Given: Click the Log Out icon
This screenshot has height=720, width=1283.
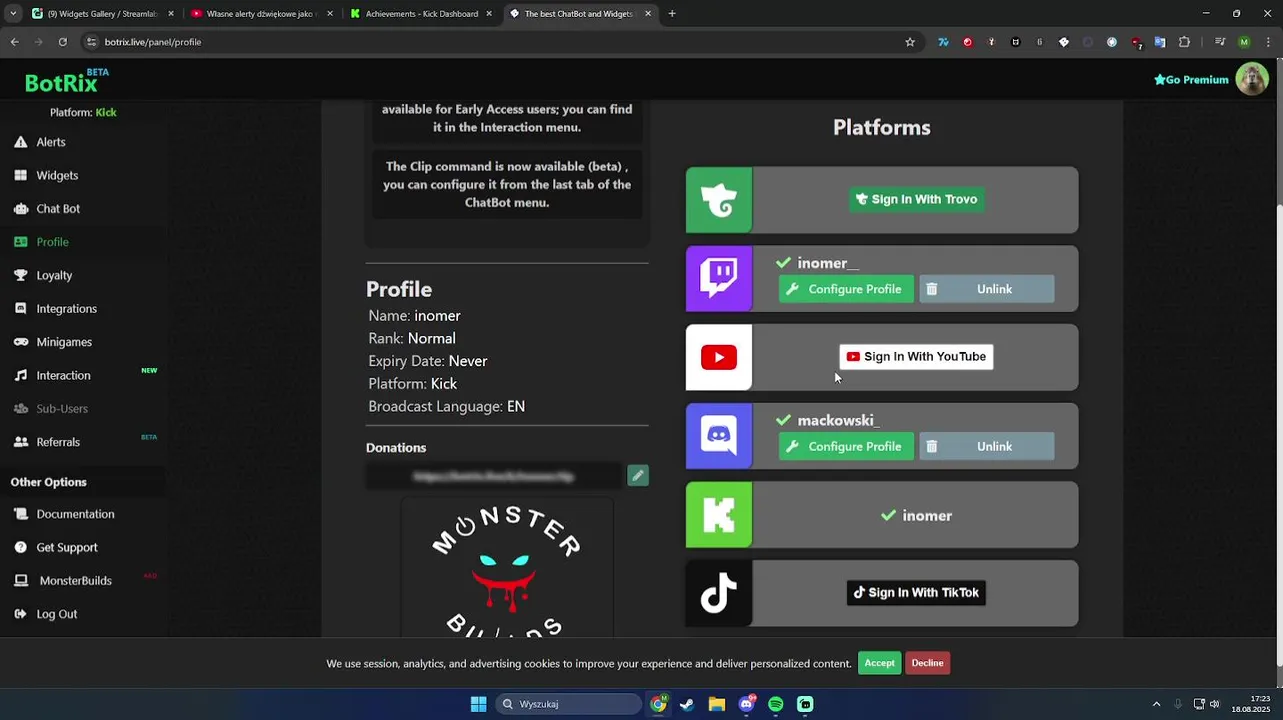Looking at the screenshot, I should click(x=20, y=614).
